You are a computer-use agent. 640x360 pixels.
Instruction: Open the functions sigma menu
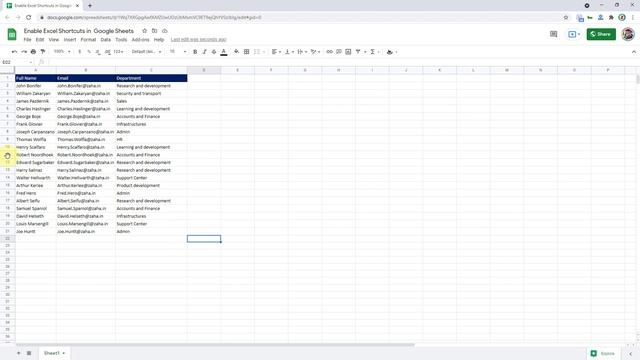(373, 52)
